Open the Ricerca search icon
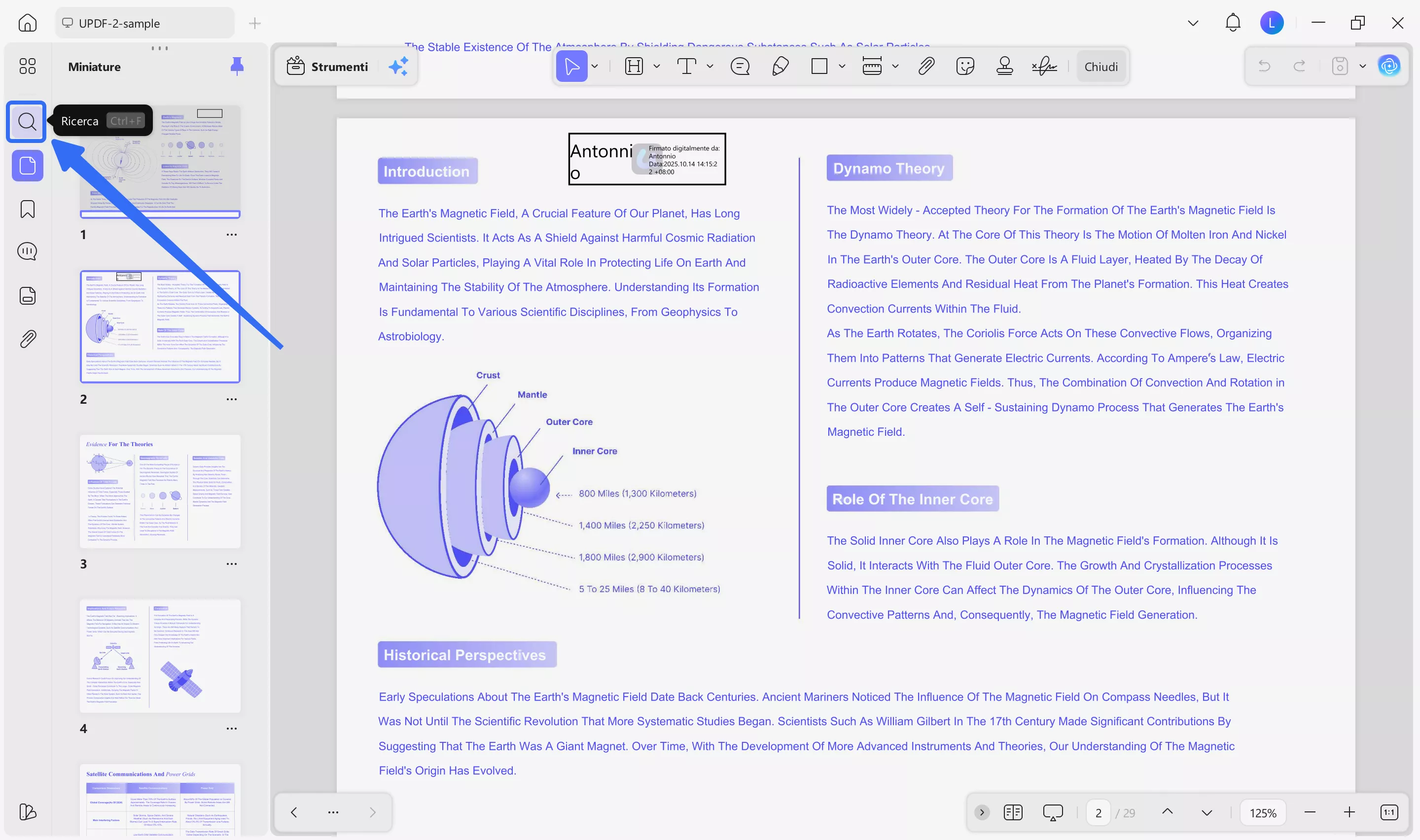Viewport: 1420px width, 840px height. click(x=27, y=121)
